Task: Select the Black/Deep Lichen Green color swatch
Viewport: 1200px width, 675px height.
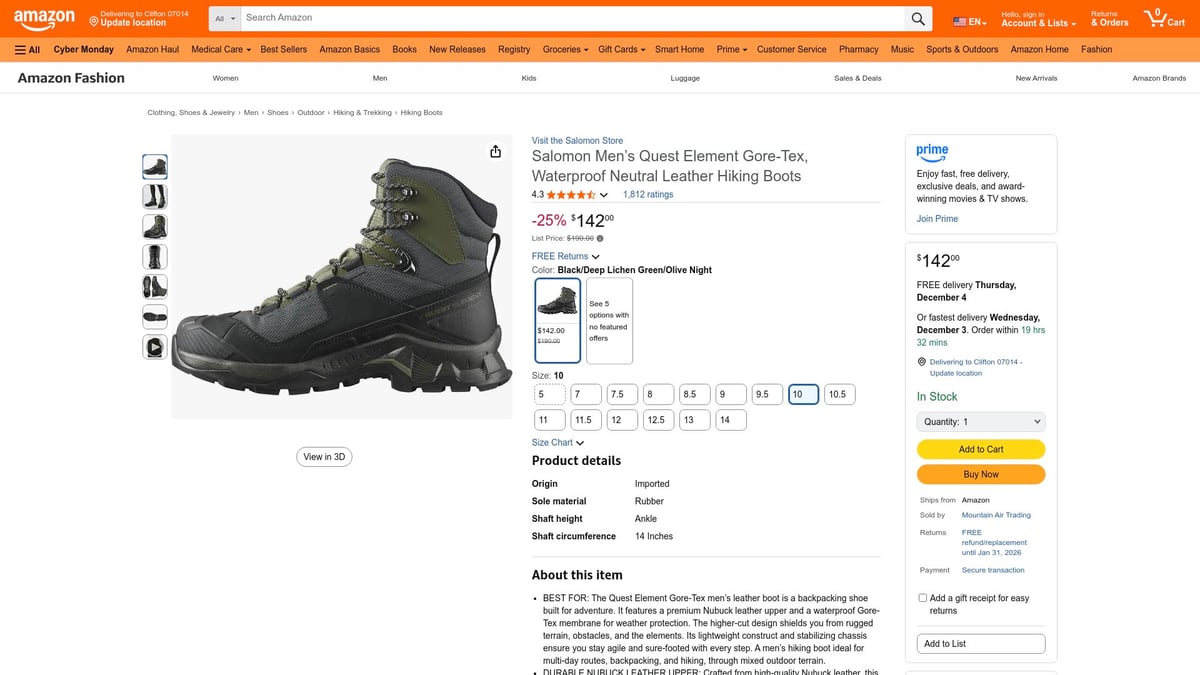Action: [x=557, y=319]
